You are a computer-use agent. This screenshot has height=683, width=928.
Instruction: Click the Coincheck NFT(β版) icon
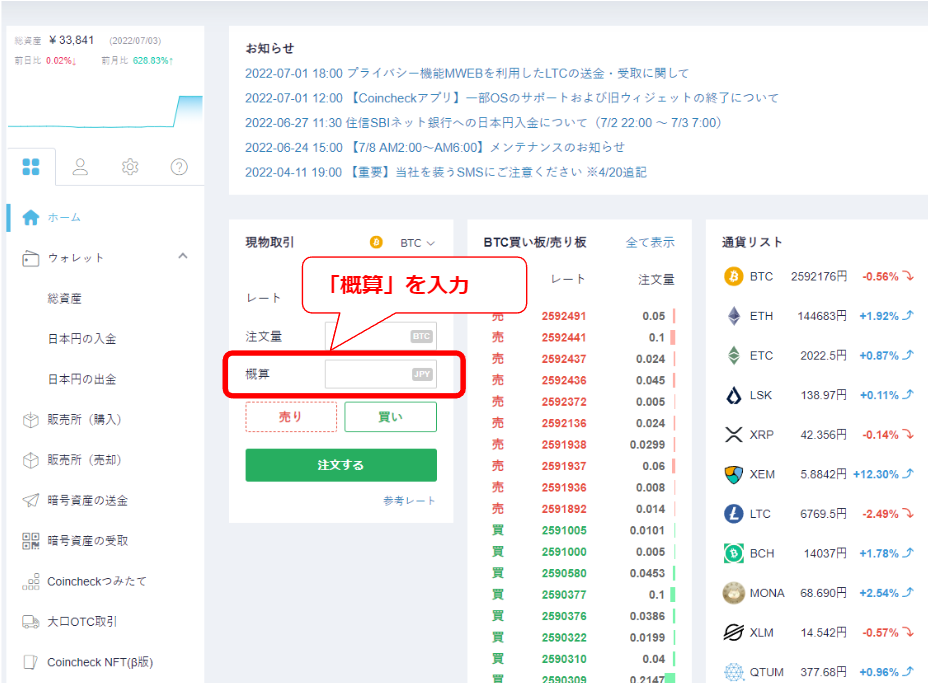click(x=31, y=662)
